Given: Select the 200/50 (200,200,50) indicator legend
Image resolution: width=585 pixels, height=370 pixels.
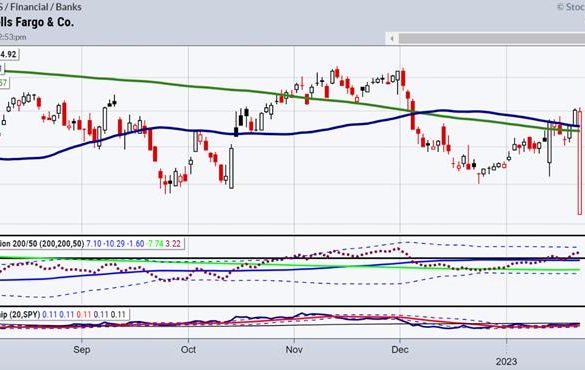Looking at the screenshot, I should (x=42, y=244).
